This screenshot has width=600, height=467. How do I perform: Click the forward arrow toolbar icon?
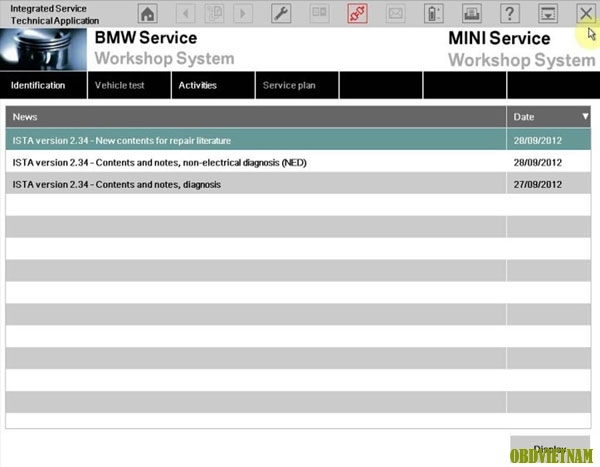(243, 14)
